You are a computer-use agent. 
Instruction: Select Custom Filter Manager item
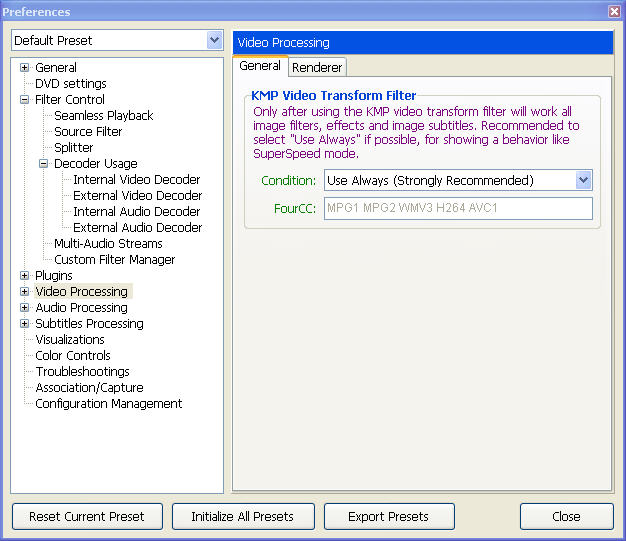pos(114,260)
